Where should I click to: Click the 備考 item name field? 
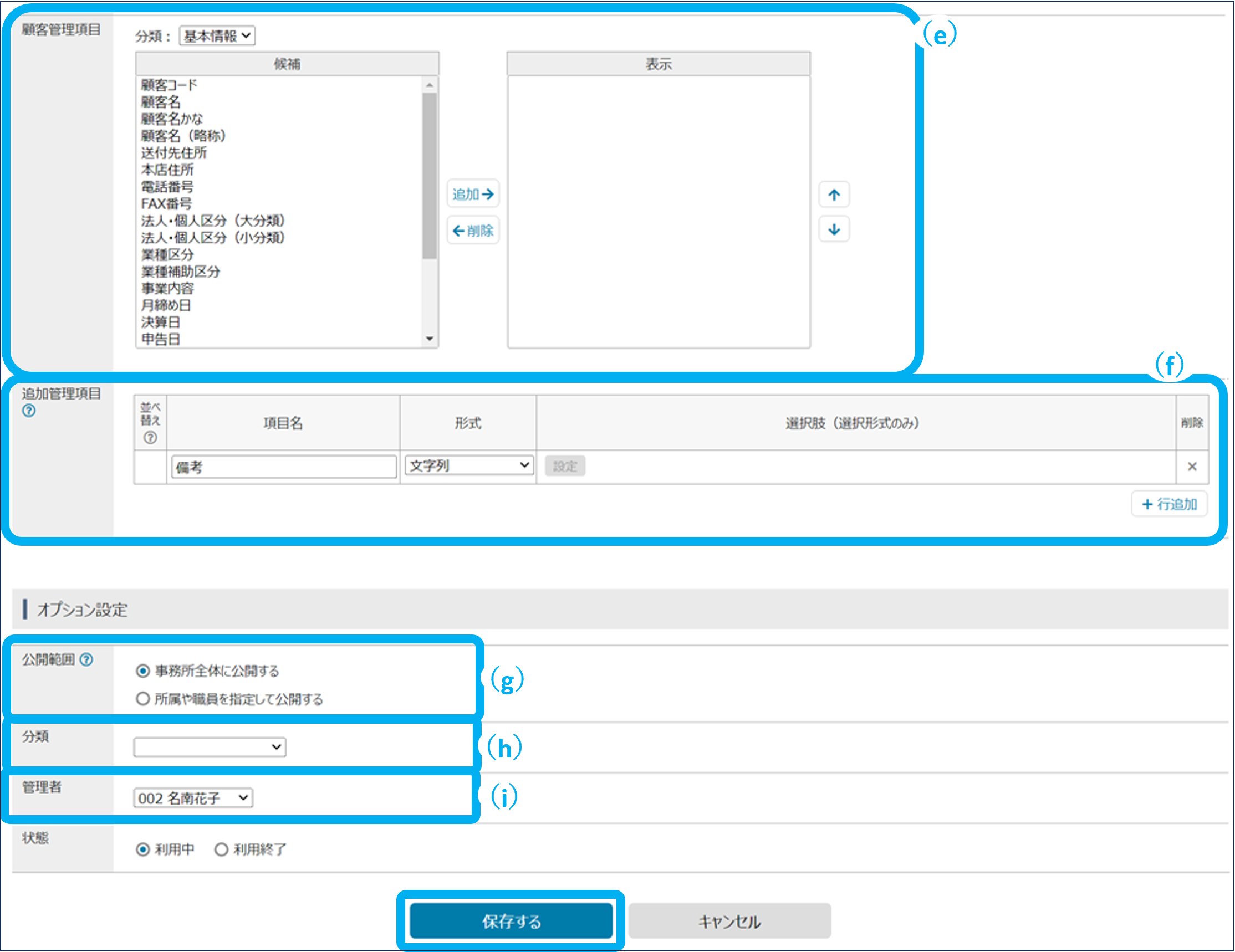coord(283,467)
